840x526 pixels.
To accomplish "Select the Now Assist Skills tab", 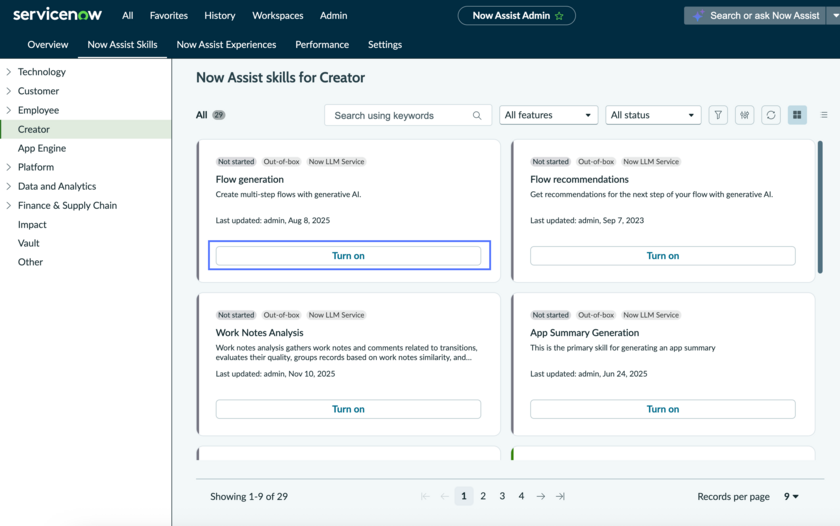I will click(122, 44).
